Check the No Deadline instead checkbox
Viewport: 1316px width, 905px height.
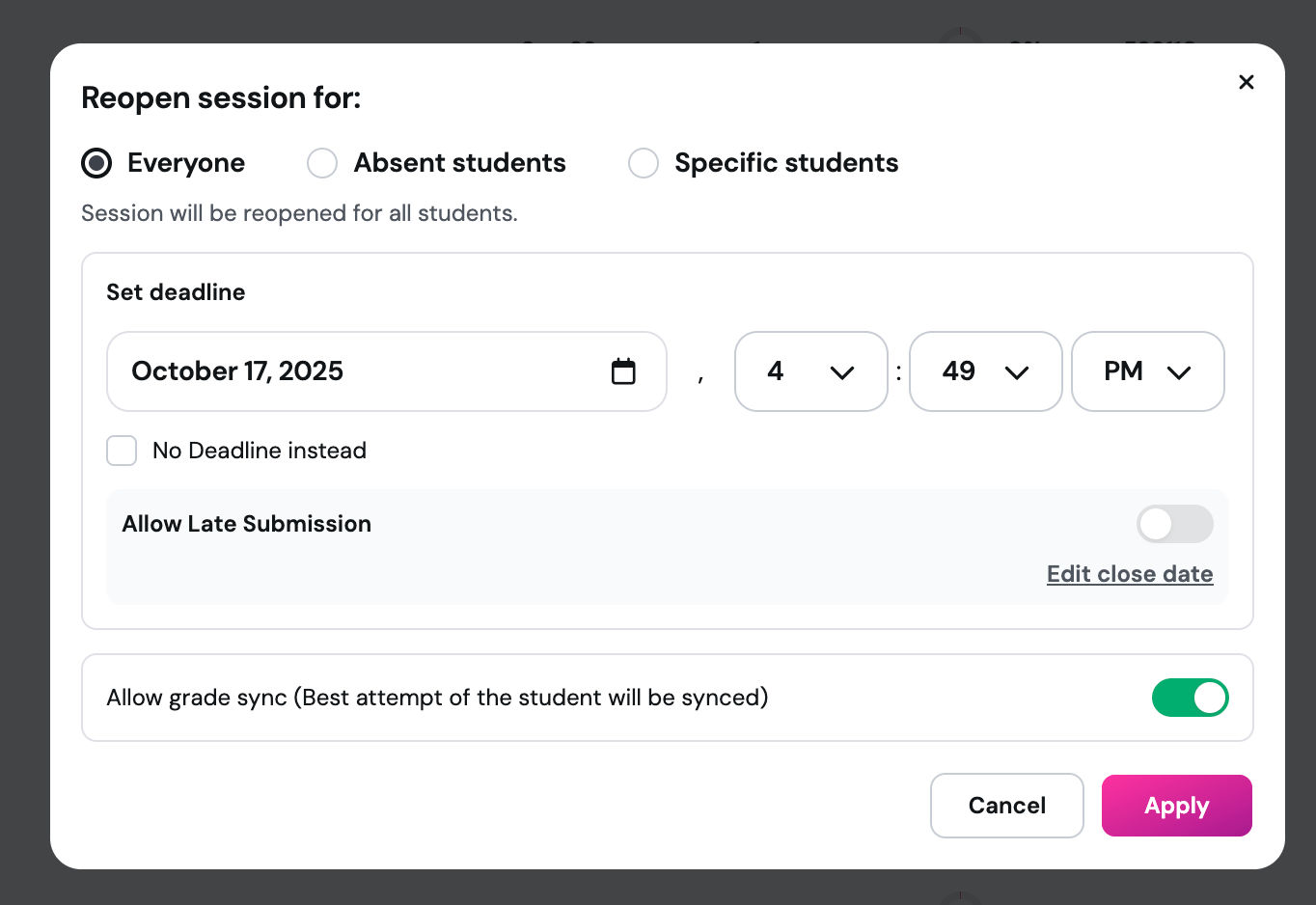coord(122,451)
